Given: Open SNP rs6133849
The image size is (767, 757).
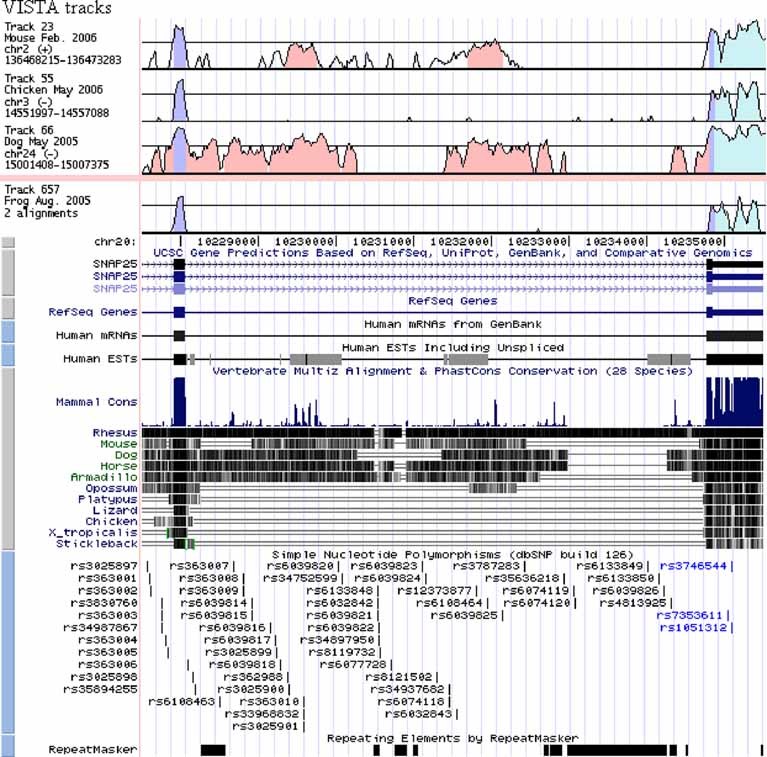Looking at the screenshot, I should [x=609, y=566].
